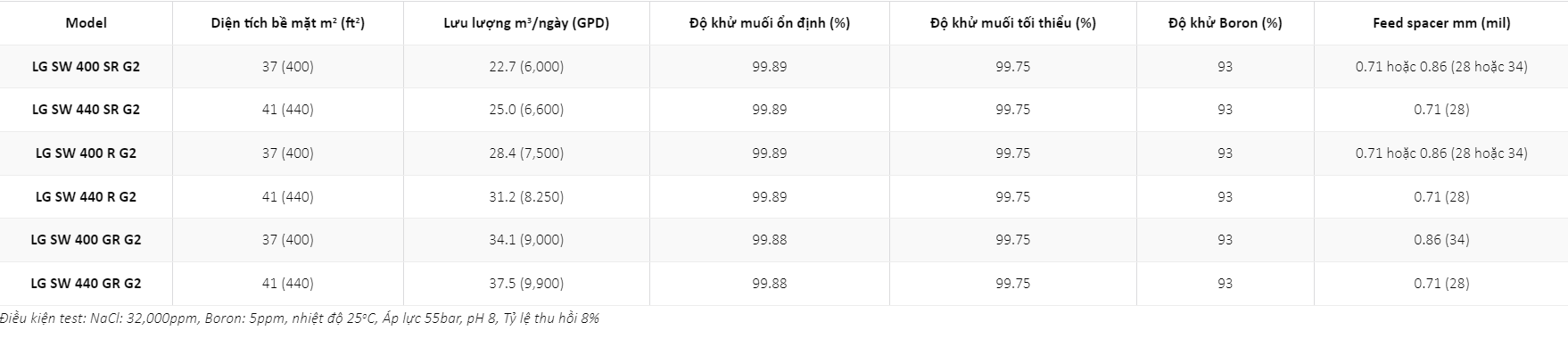Click the Feed spacer mm (mil) header
The height and width of the screenshot is (339, 1568).
[1441, 23]
